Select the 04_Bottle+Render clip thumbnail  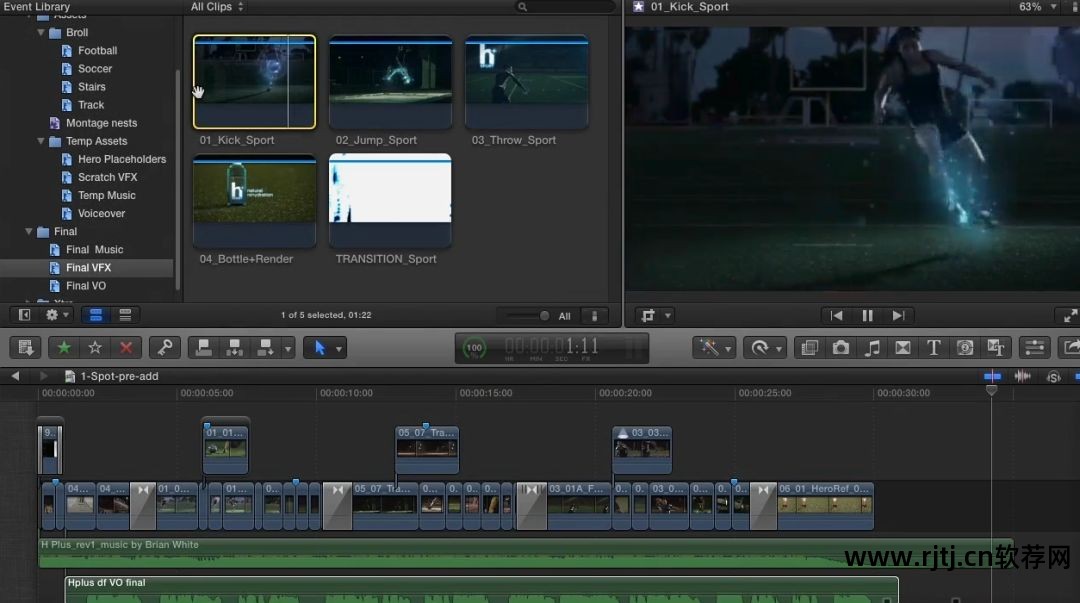pos(255,201)
